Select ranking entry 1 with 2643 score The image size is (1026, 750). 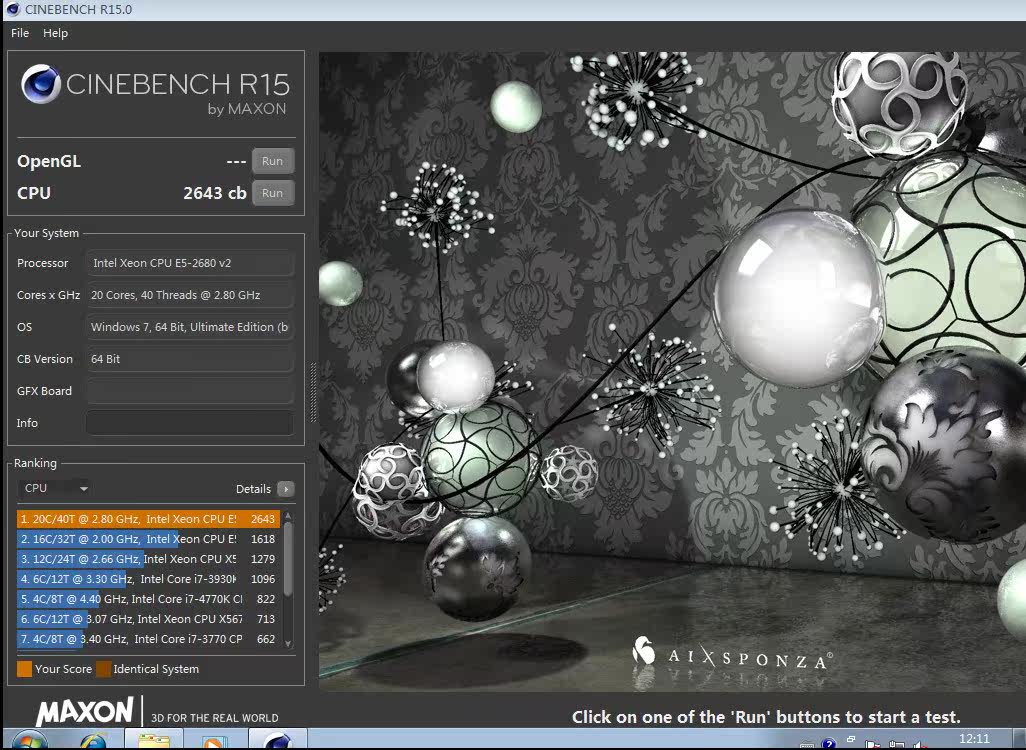(149, 519)
